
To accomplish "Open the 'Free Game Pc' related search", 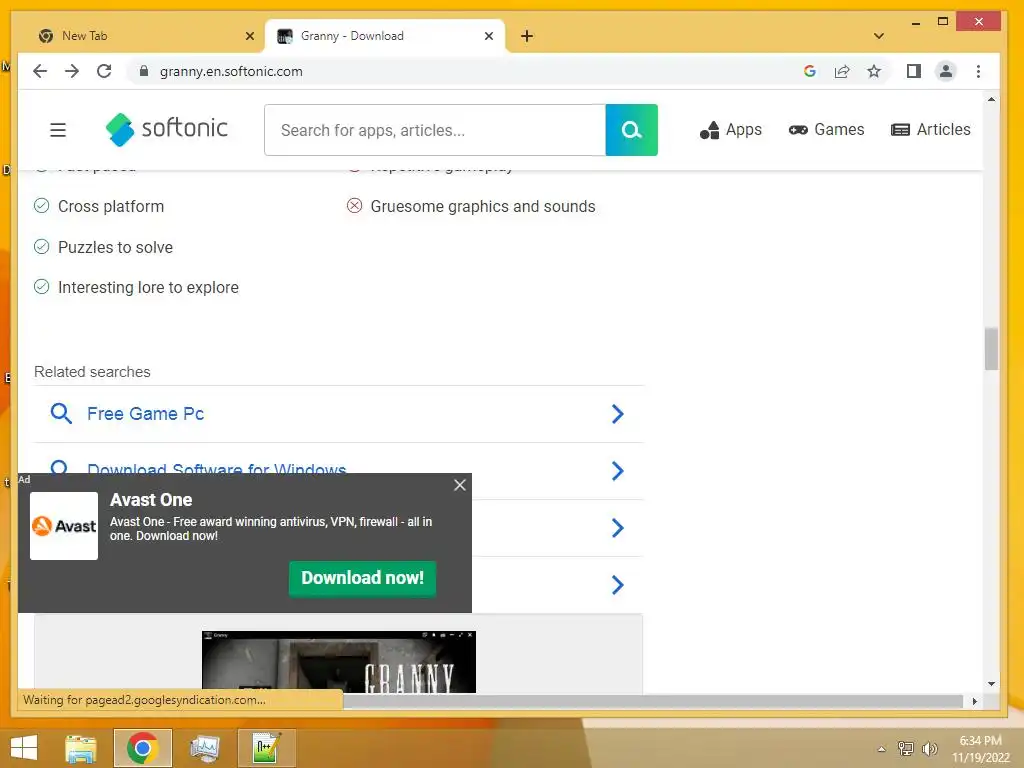I will [x=146, y=414].
